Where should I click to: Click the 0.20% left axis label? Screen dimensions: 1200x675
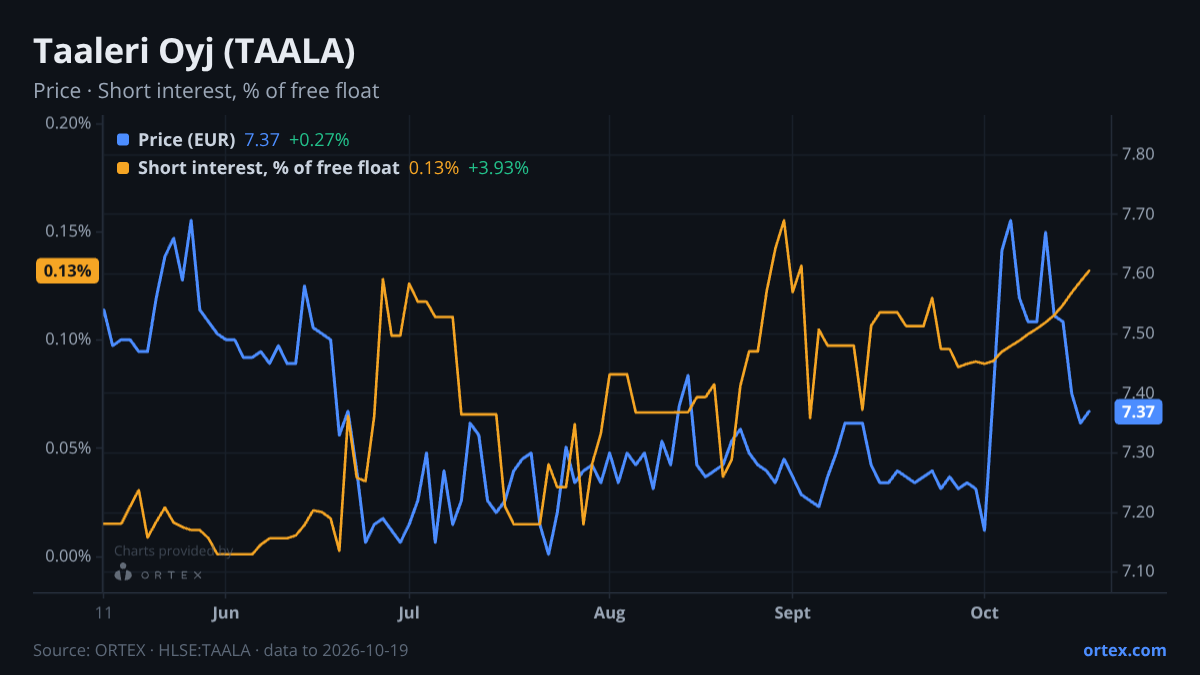68,123
